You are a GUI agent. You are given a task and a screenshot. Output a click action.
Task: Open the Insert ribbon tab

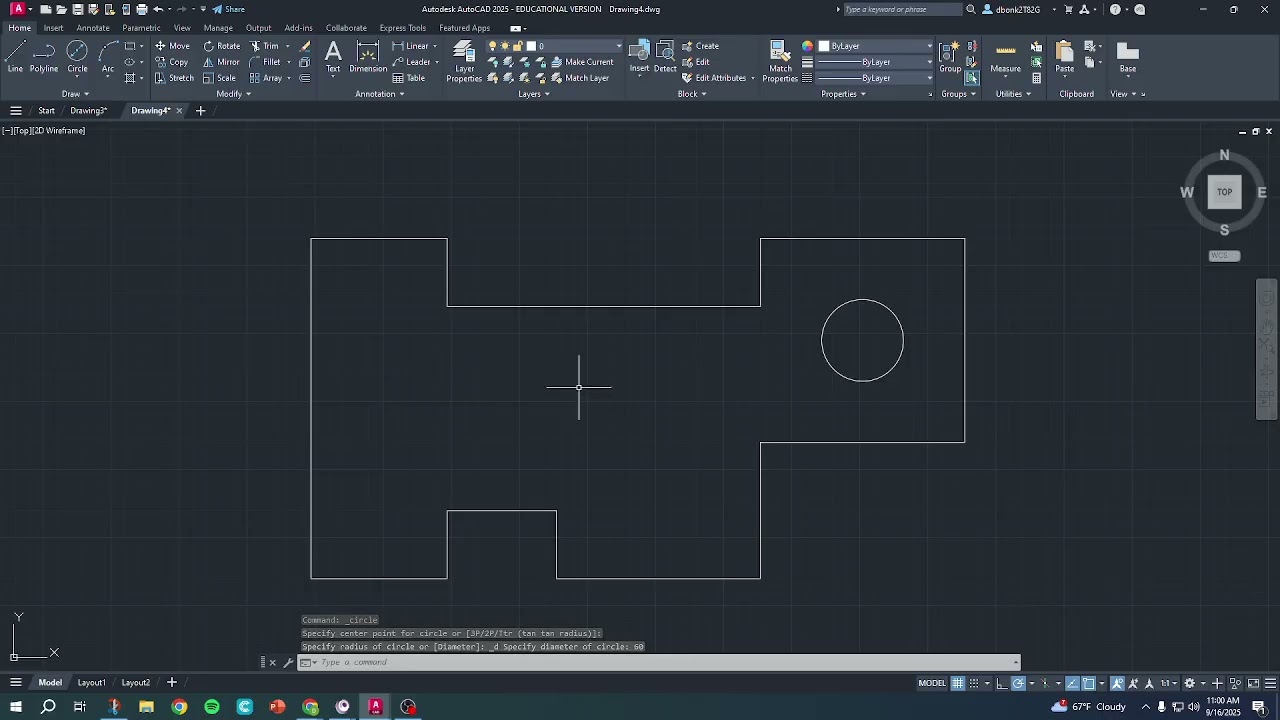click(53, 28)
